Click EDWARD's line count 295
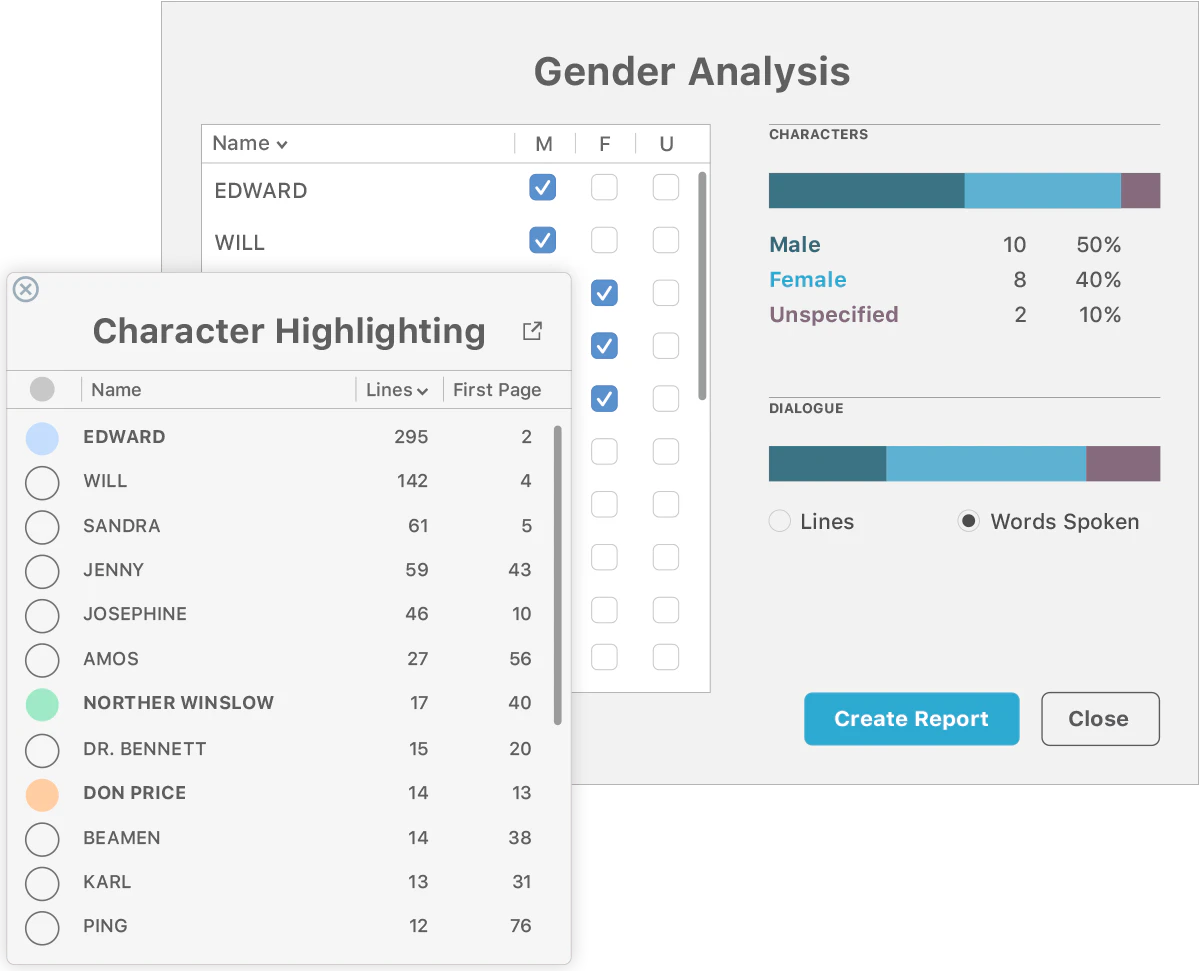 pyautogui.click(x=411, y=437)
